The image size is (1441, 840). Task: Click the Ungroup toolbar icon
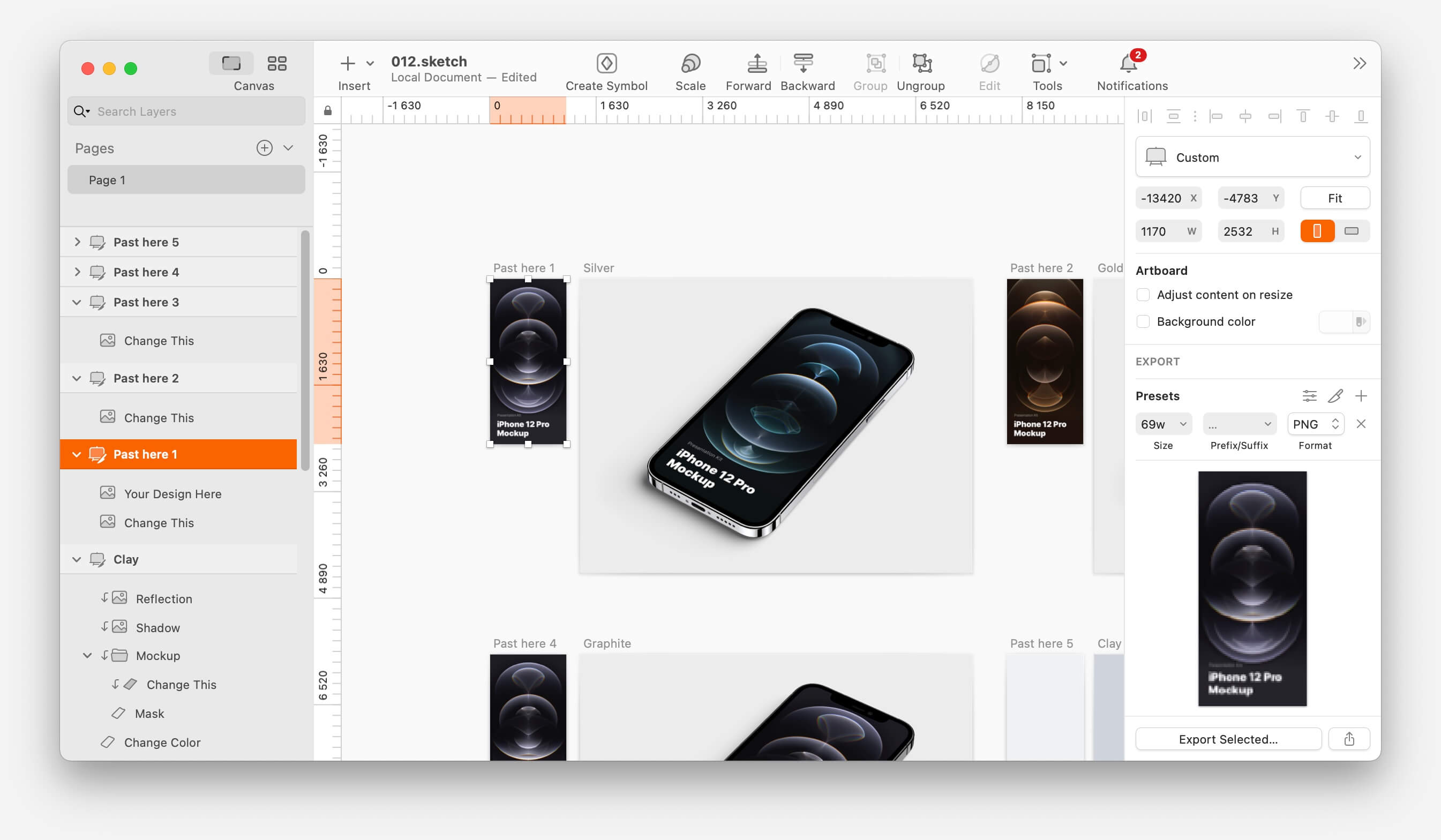click(x=922, y=63)
